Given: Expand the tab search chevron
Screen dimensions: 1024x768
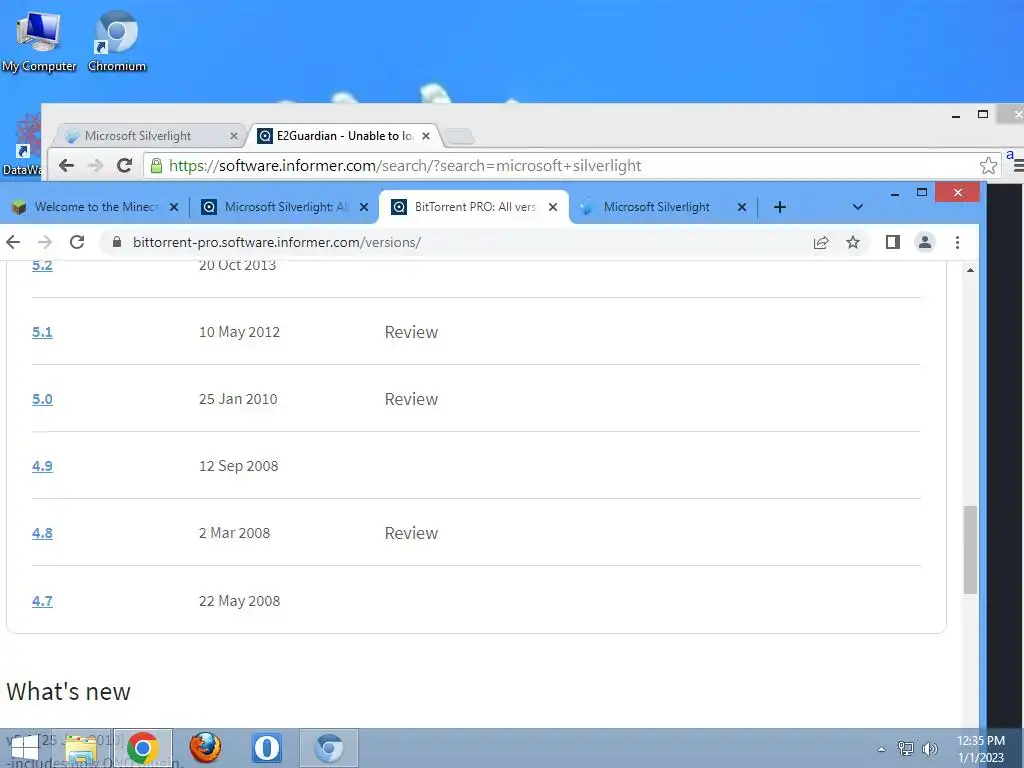Looking at the screenshot, I should pyautogui.click(x=858, y=207).
